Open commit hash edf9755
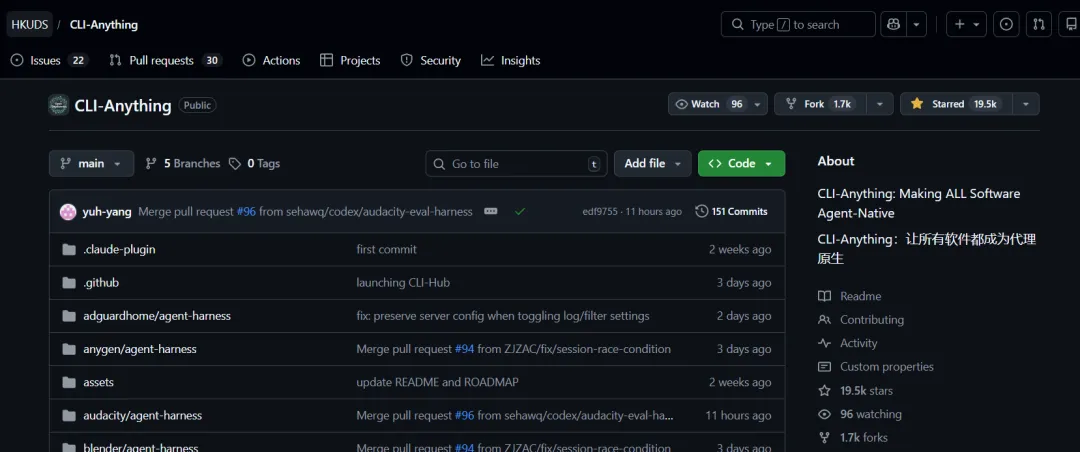Screen dimensions: 1080x452 pos(602,212)
